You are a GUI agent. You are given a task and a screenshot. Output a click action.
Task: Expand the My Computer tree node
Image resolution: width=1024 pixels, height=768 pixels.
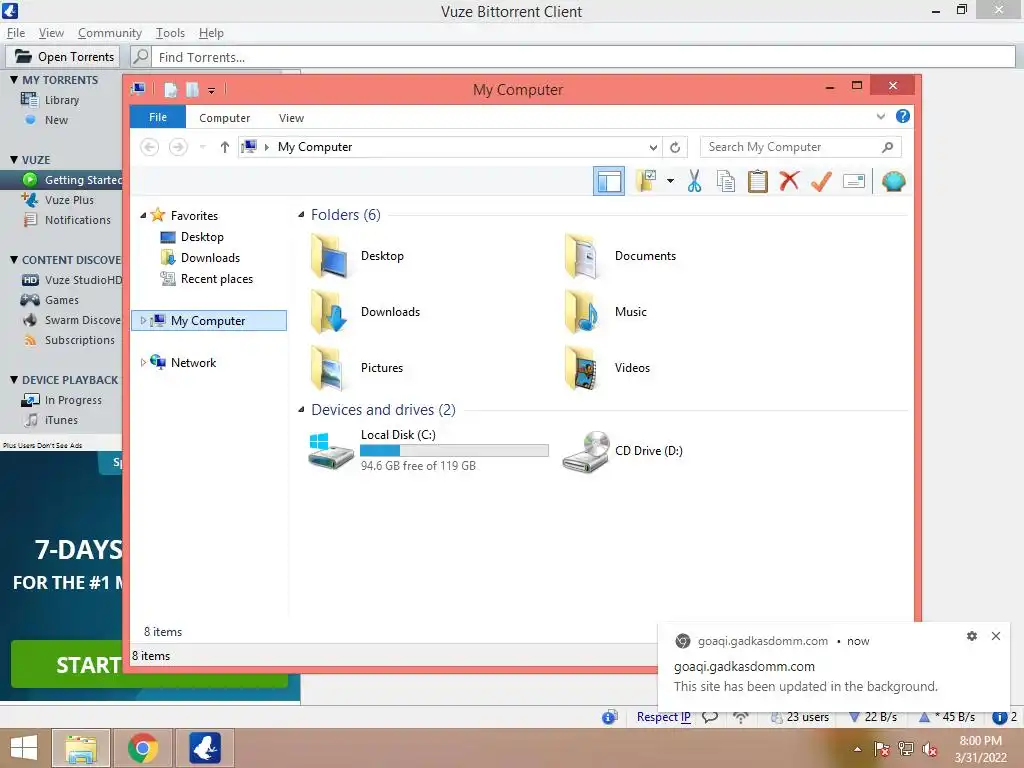(x=143, y=320)
